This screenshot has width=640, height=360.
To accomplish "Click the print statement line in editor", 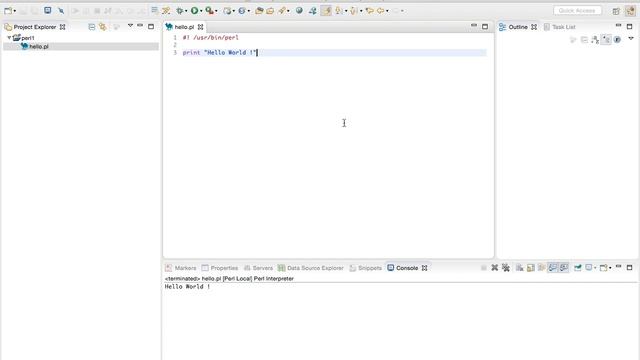I will coord(220,53).
